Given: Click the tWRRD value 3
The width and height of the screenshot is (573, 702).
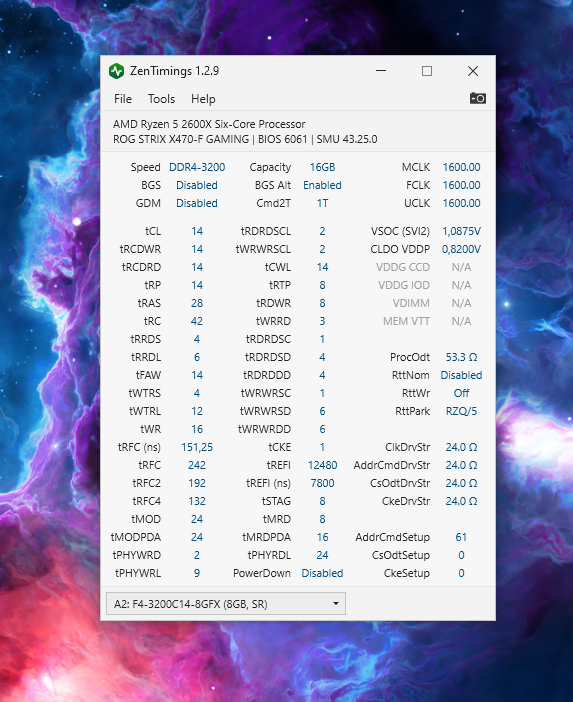Looking at the screenshot, I should pyautogui.click(x=322, y=321).
